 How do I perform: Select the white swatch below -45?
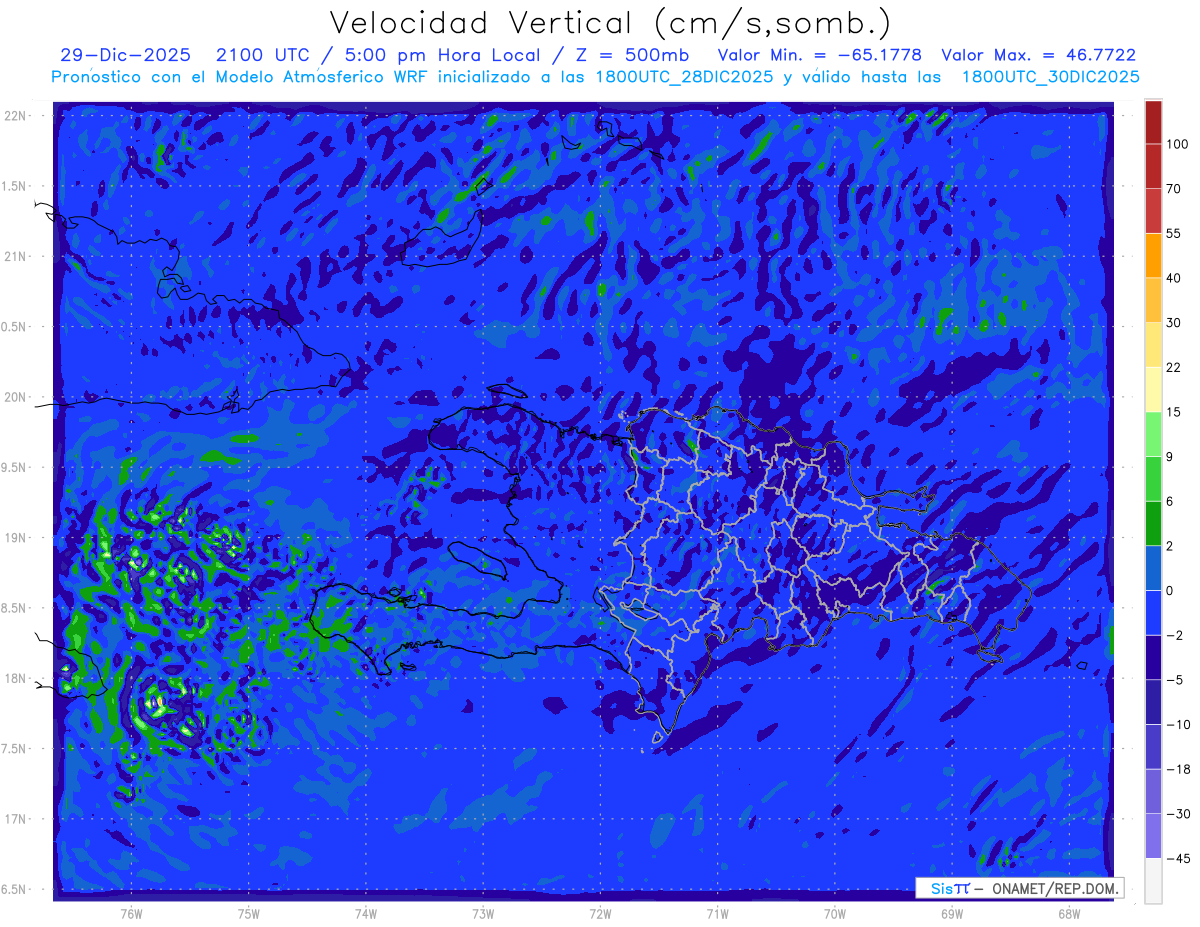tap(1153, 880)
